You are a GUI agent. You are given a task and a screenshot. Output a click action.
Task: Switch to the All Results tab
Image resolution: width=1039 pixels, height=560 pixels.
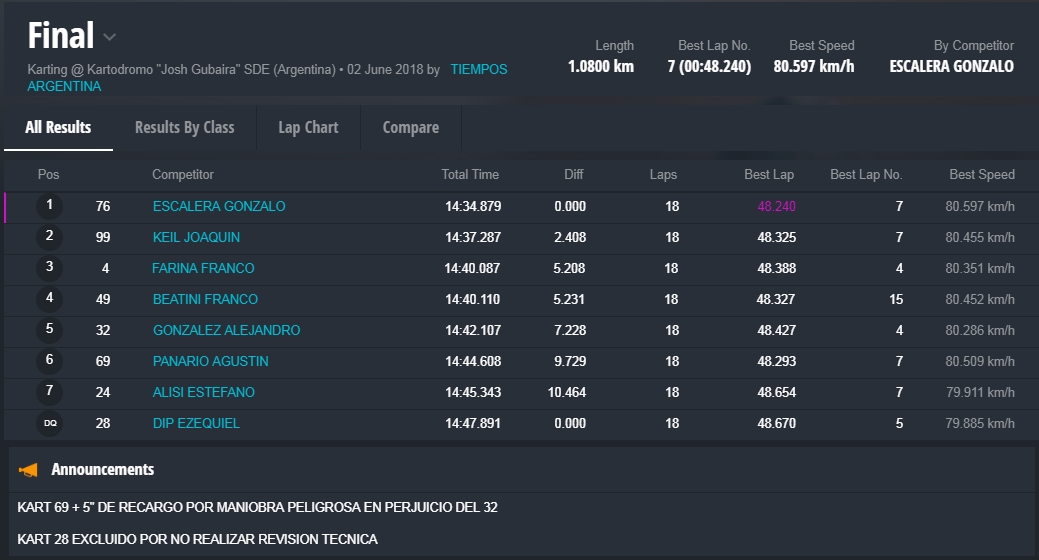point(58,127)
